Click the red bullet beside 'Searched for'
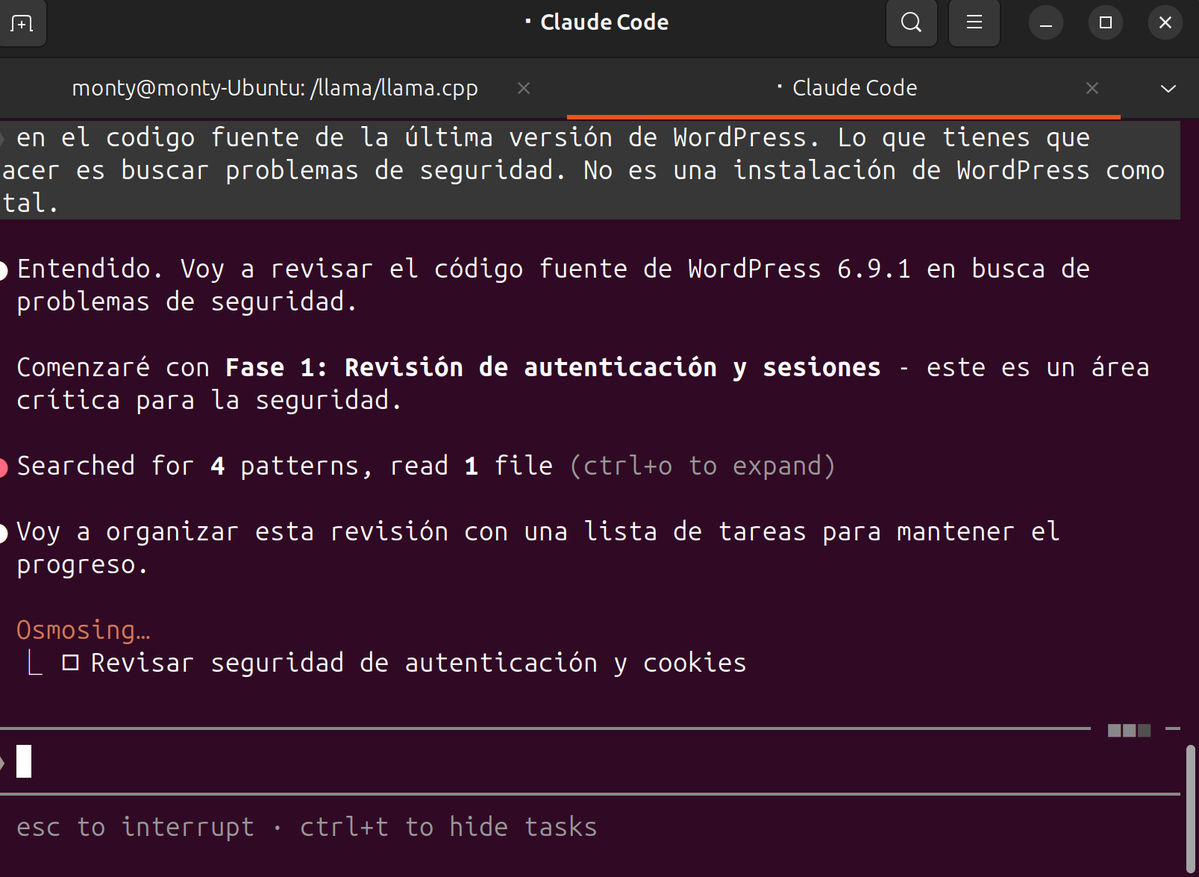 click(x=3, y=467)
